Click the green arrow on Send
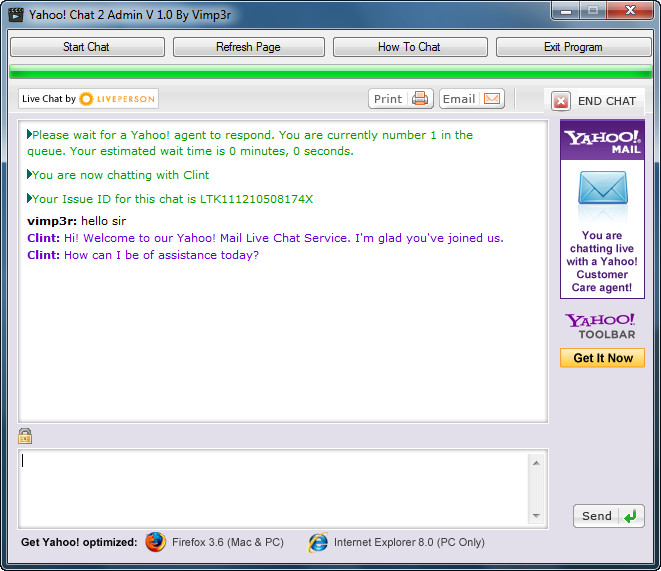Image resolution: width=661 pixels, height=571 pixels. click(x=631, y=516)
